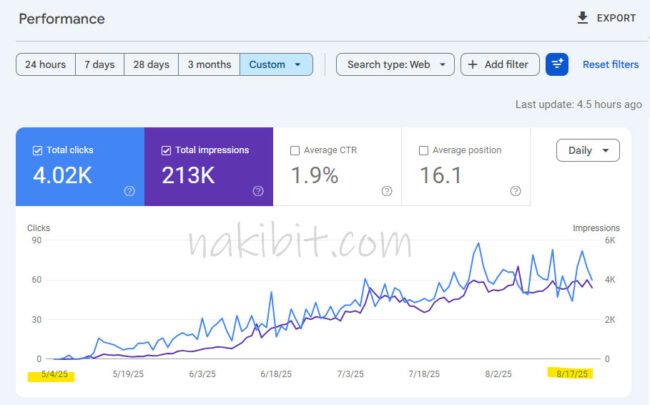The image size is (650, 405).
Task: Click the 213K total impressions value
Action: tap(188, 175)
